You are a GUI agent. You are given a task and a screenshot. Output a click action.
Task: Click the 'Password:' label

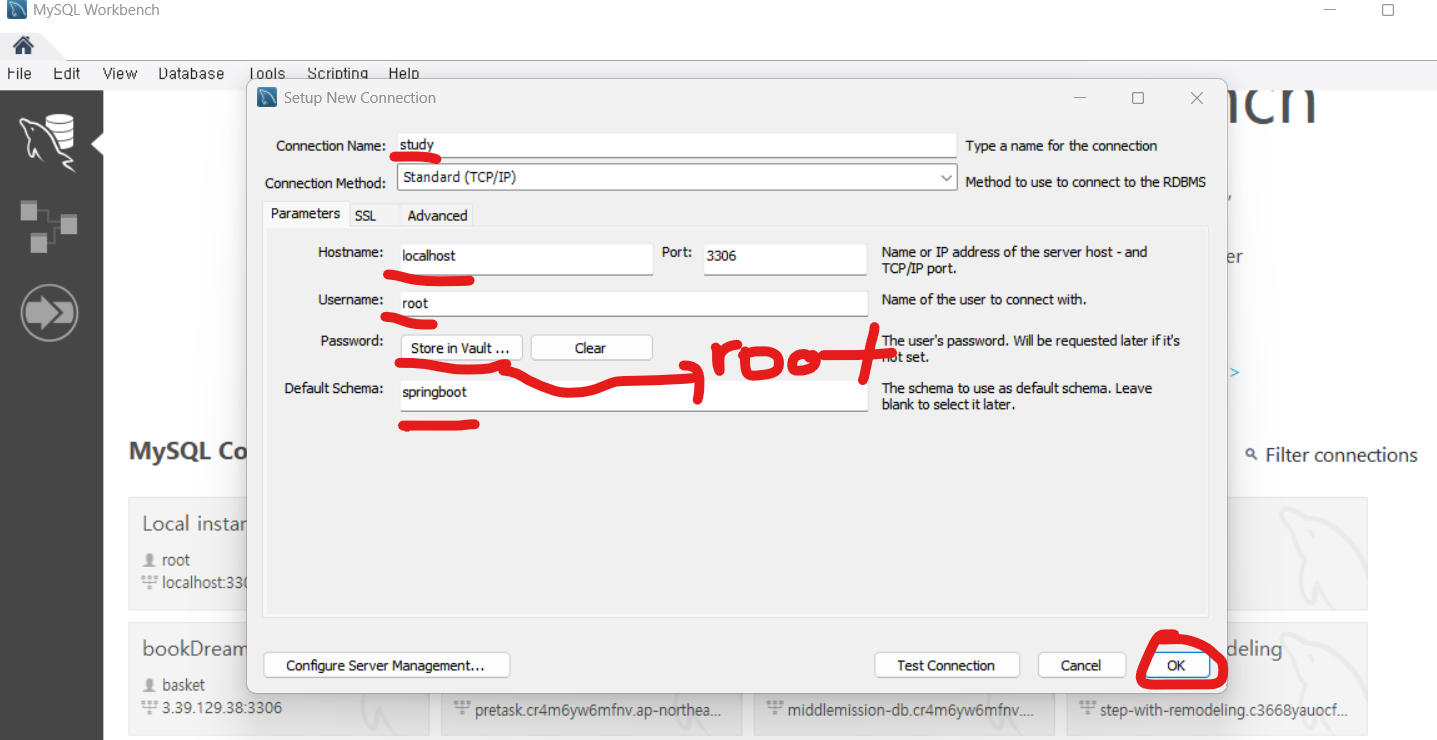[x=352, y=341]
